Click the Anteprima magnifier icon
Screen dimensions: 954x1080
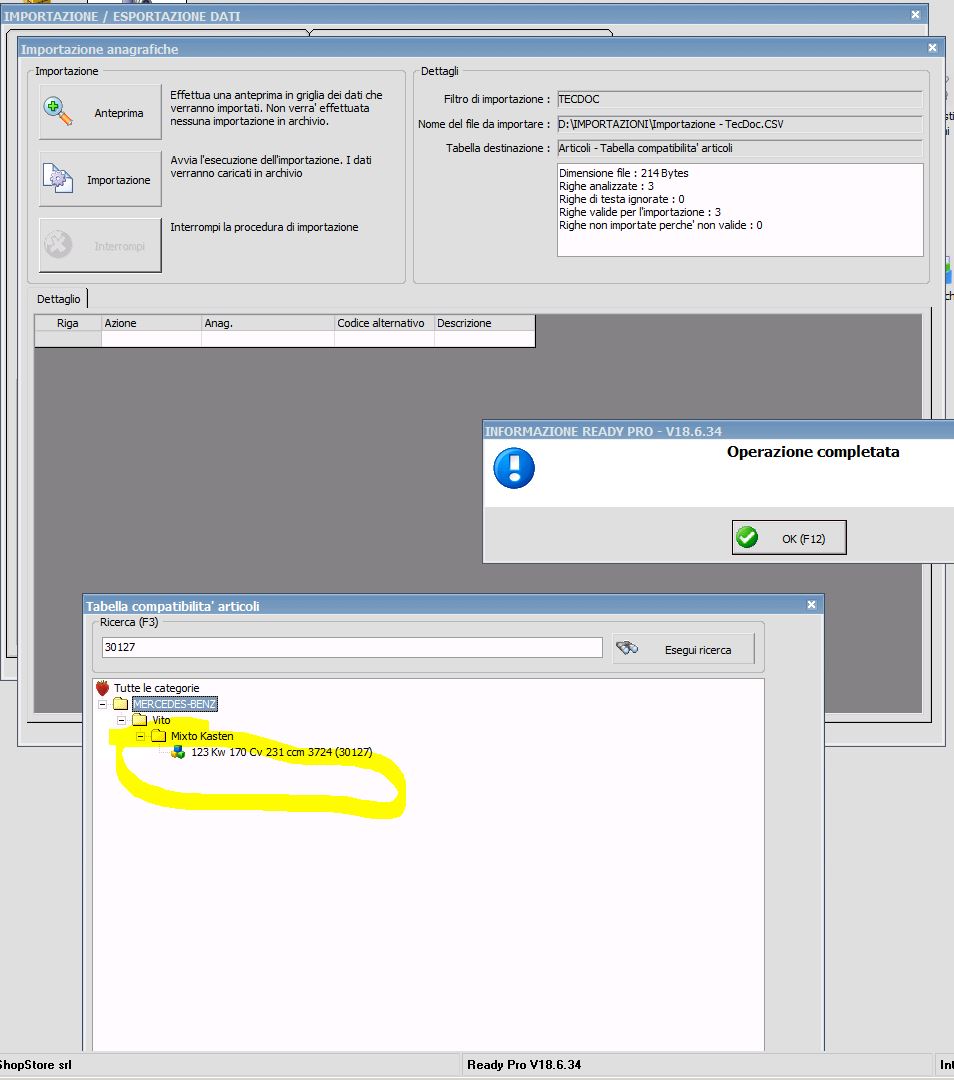58,112
